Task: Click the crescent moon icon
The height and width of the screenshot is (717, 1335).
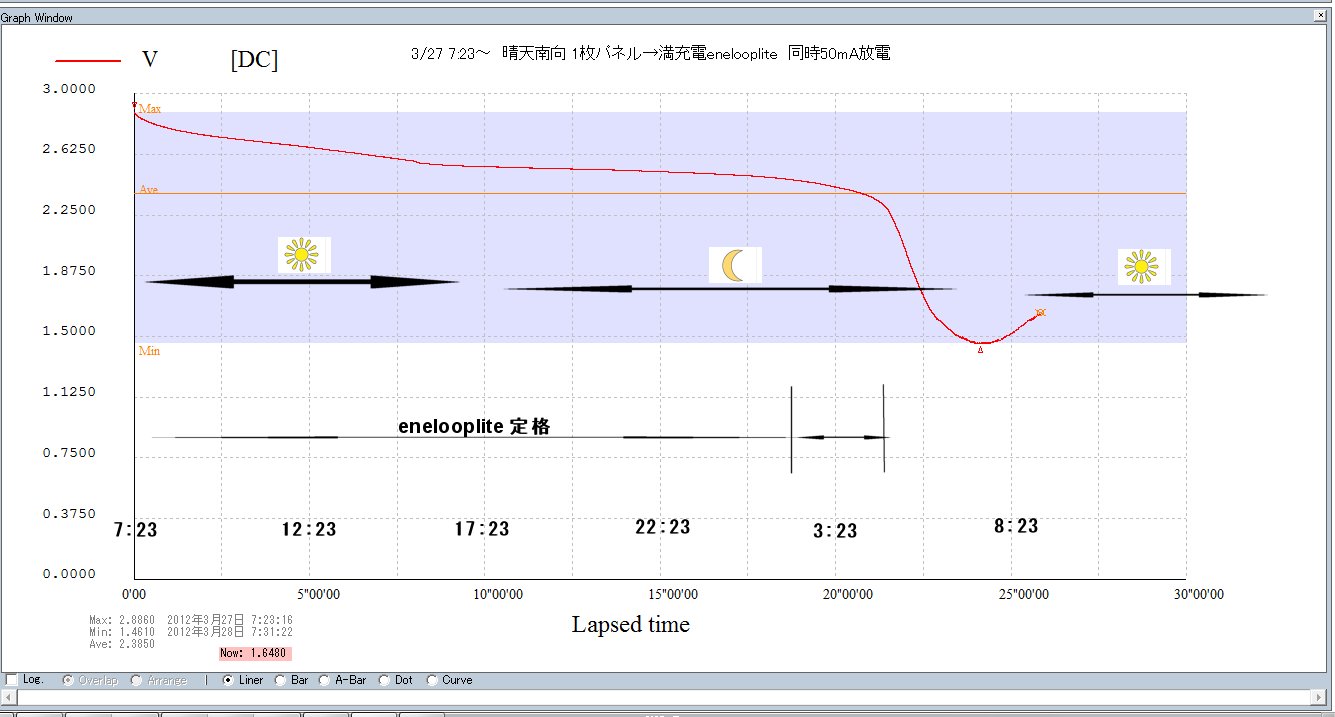Action: point(735,265)
